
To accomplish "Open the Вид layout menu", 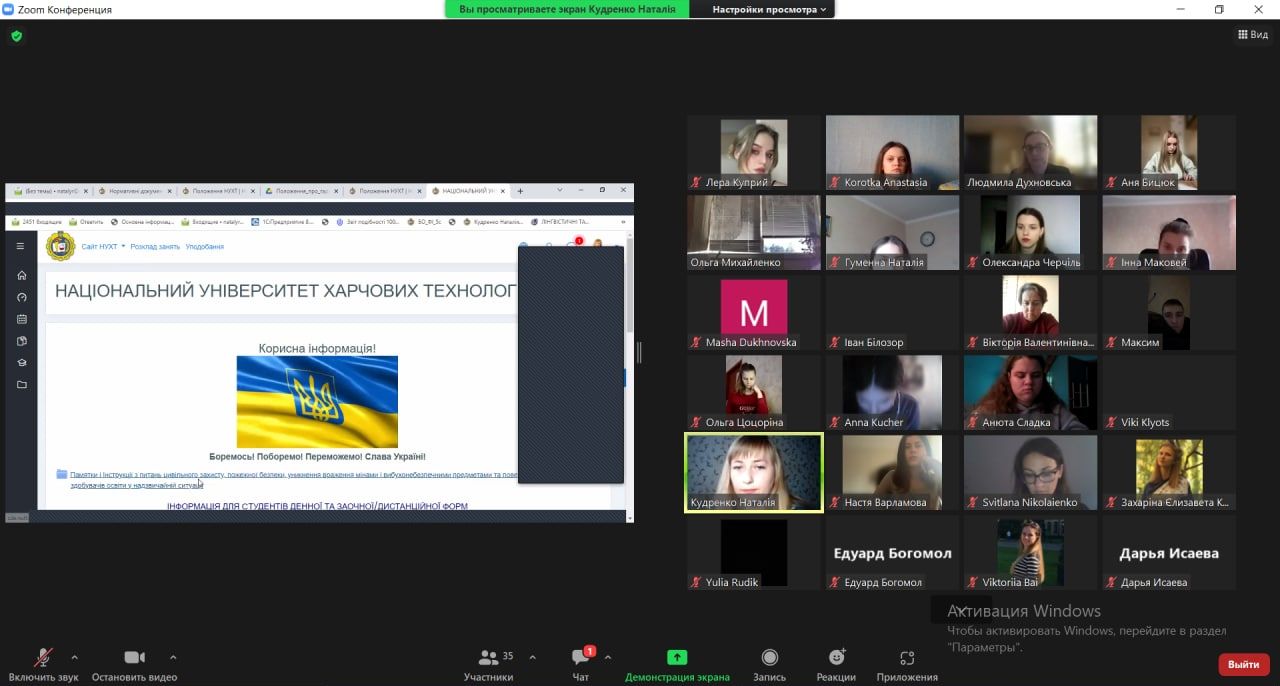I will click(x=1253, y=34).
